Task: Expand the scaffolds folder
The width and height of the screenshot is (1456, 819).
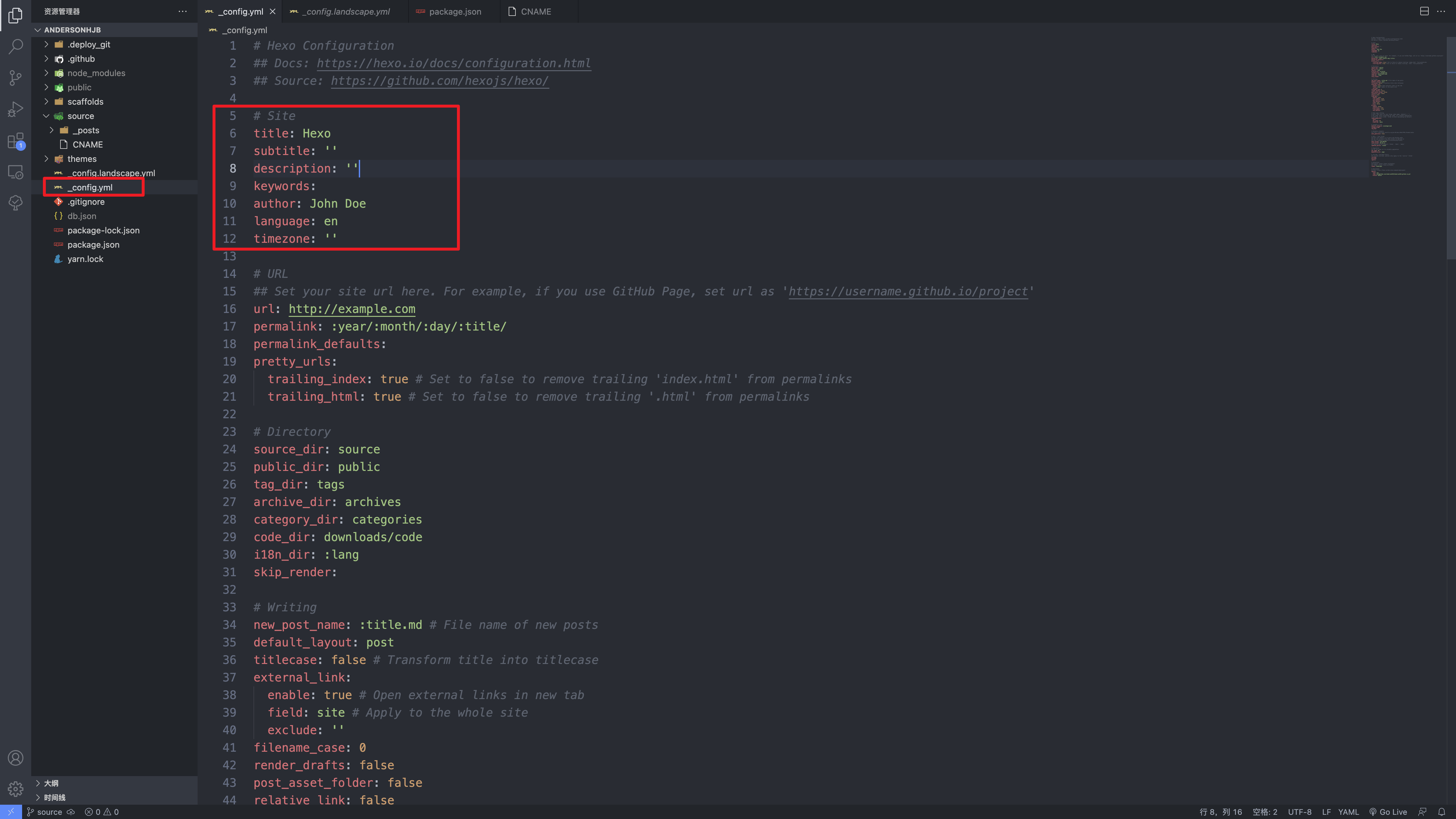Action: 115,102
